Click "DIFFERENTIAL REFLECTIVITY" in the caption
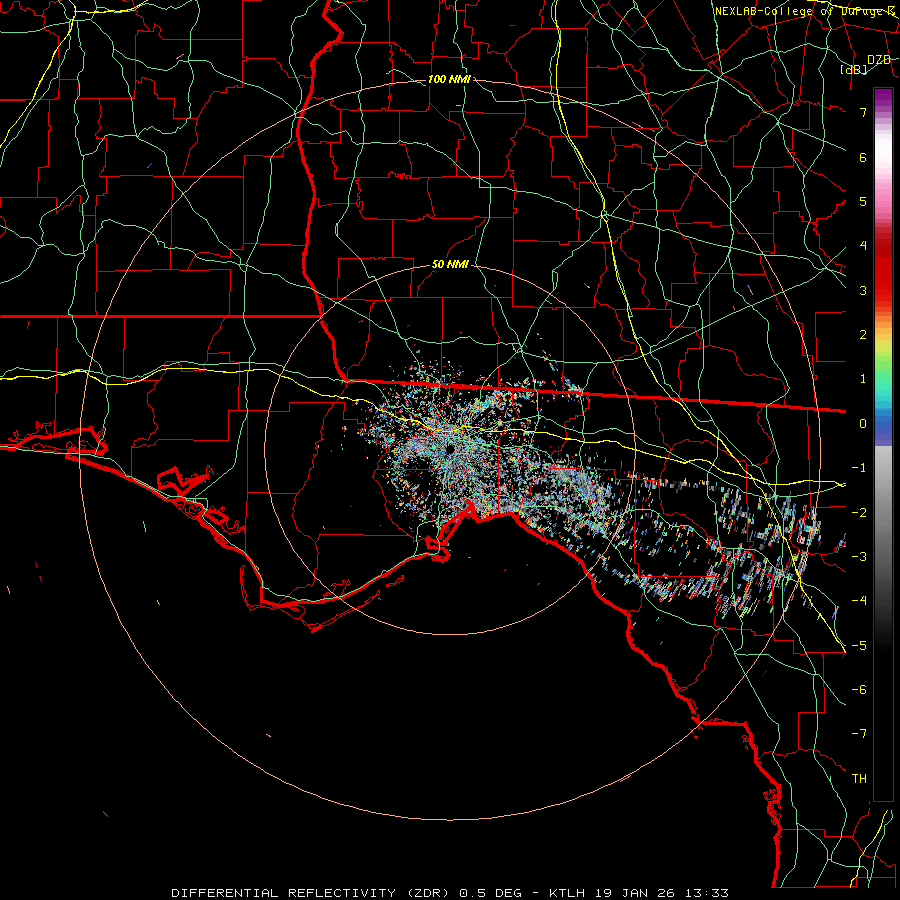The height and width of the screenshot is (900, 900). coord(284,893)
